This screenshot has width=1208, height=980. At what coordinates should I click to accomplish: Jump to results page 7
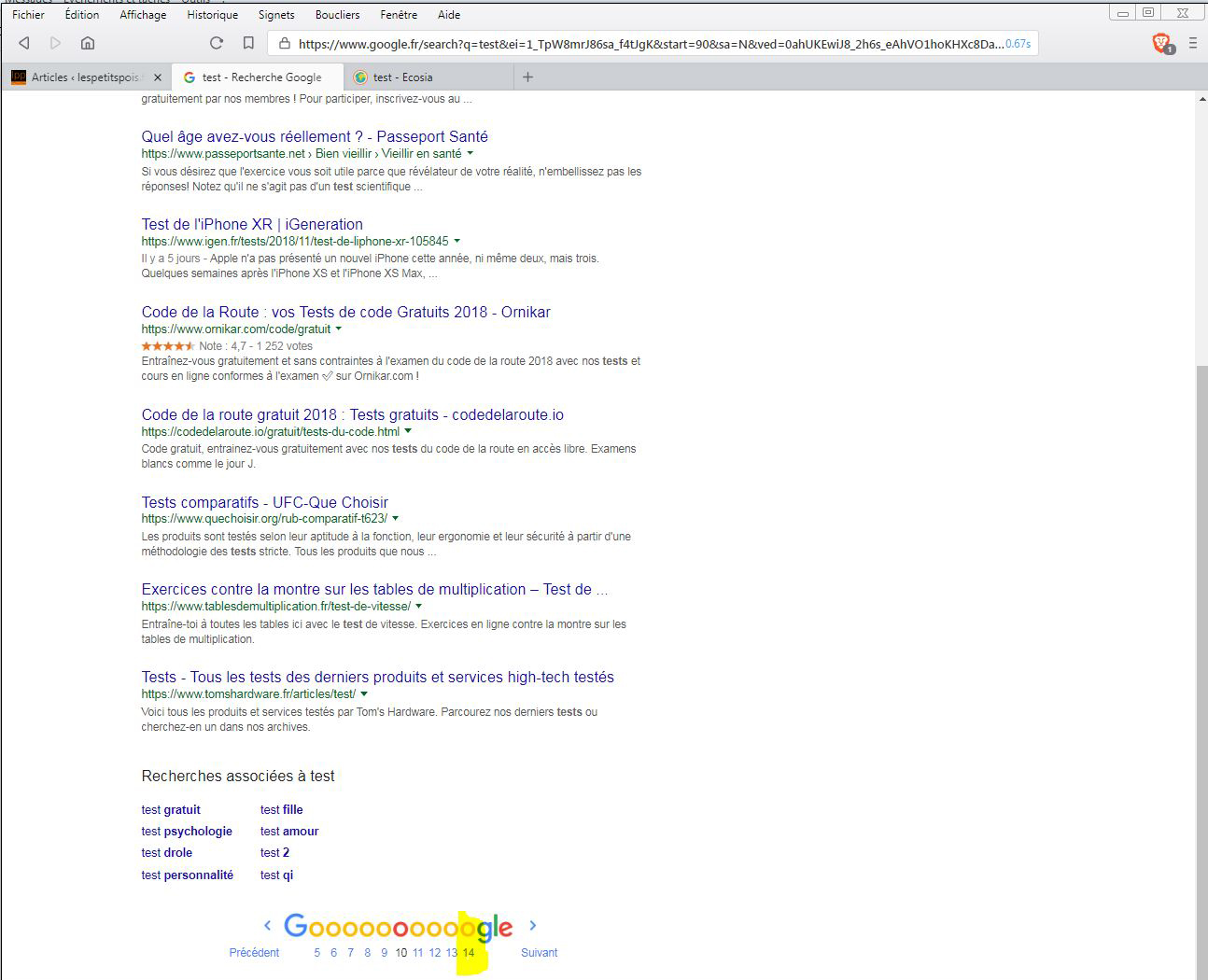click(350, 952)
